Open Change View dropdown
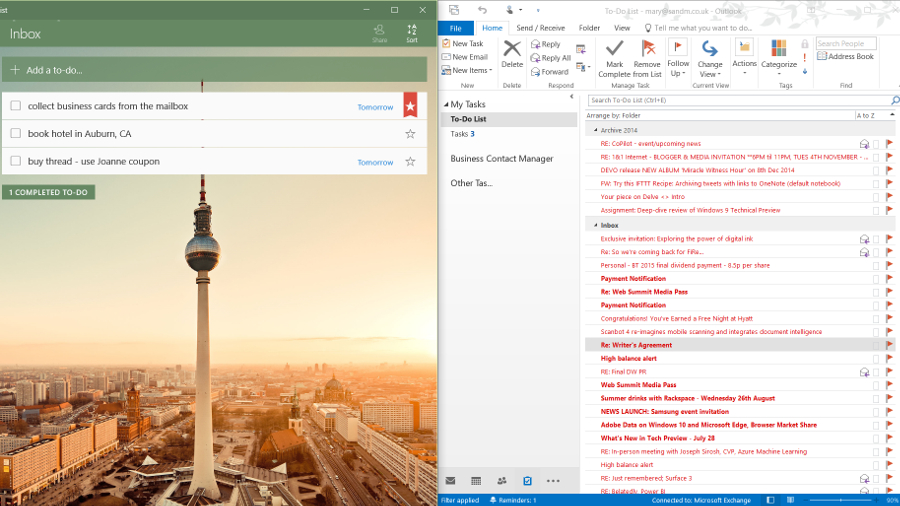Viewport: 900px width, 506px height. 710,59
